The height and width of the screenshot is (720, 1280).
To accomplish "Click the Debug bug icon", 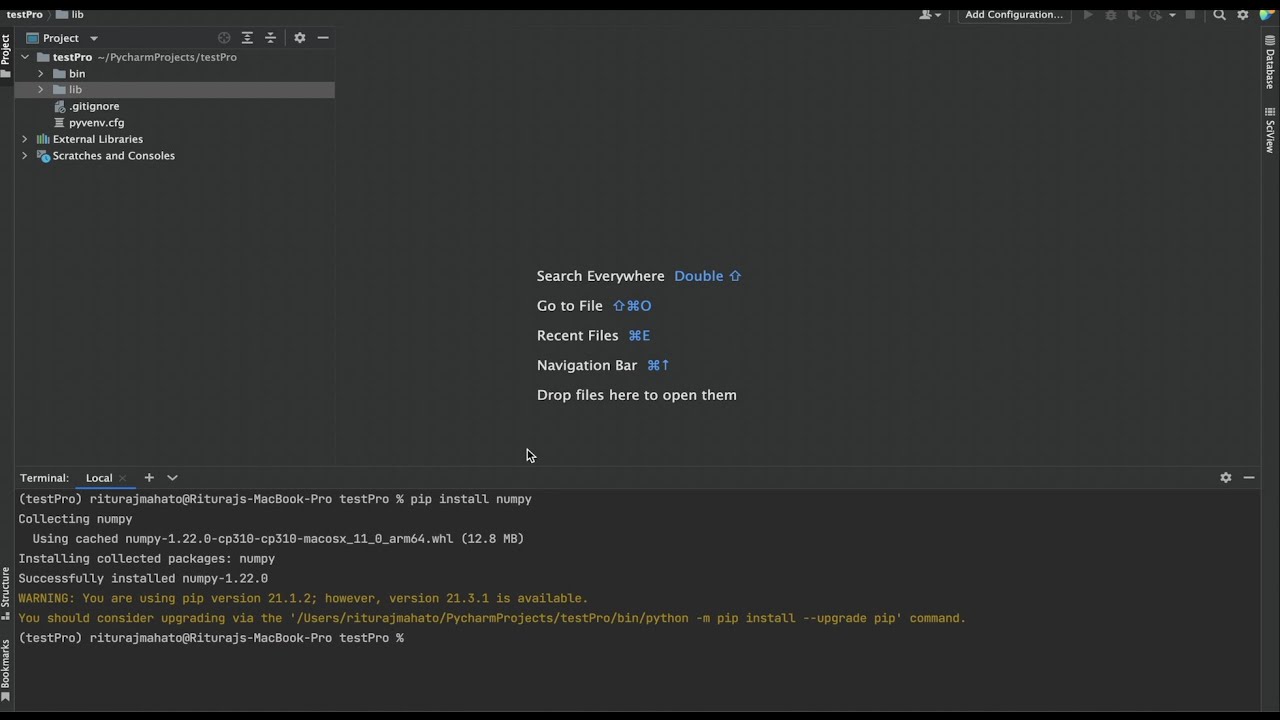I will coord(1111,15).
